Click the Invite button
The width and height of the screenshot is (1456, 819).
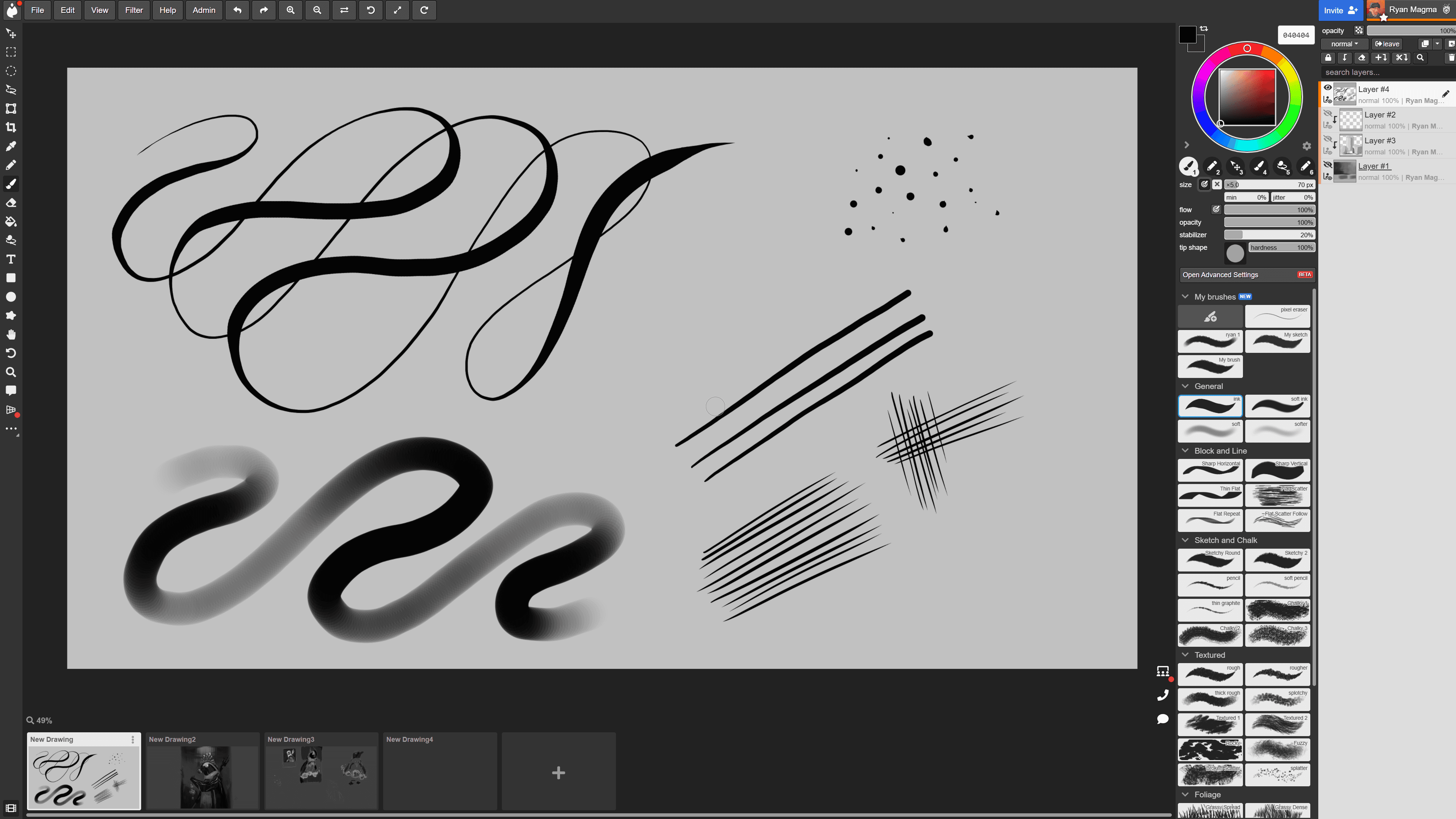coord(1340,10)
